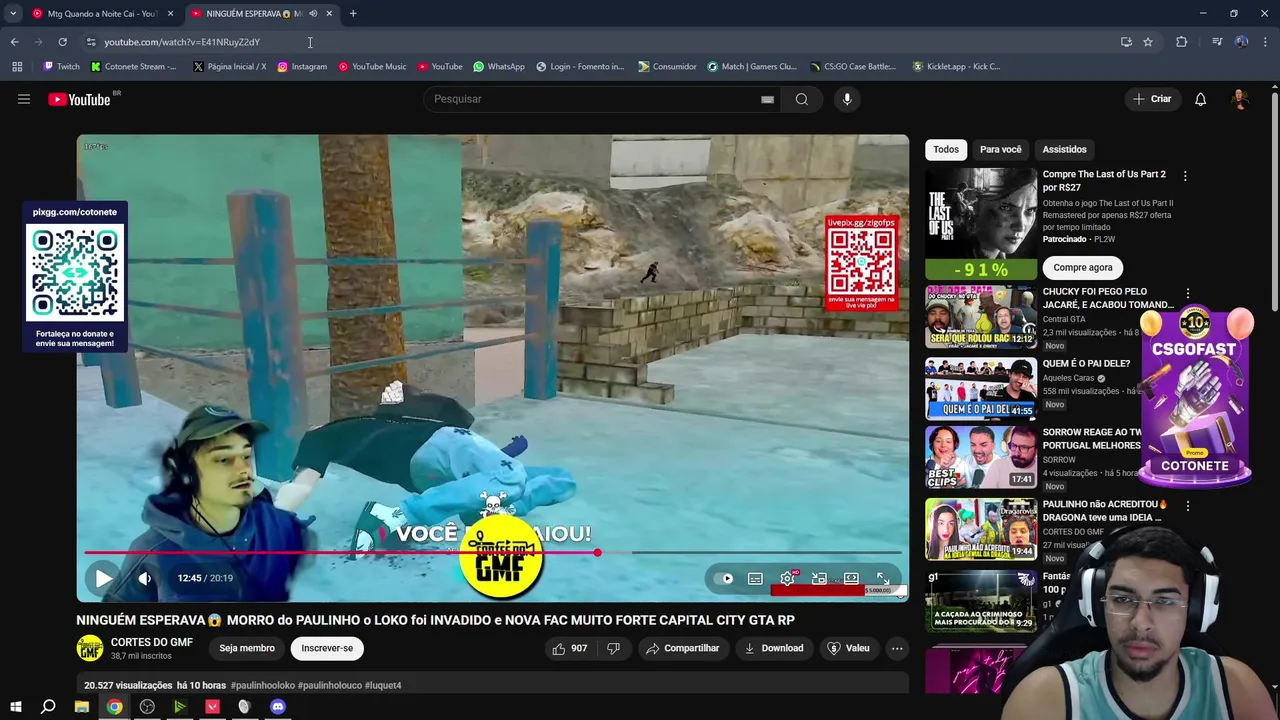Dislike the video with thumbs down
Screen dimensions: 1280x720
point(614,648)
